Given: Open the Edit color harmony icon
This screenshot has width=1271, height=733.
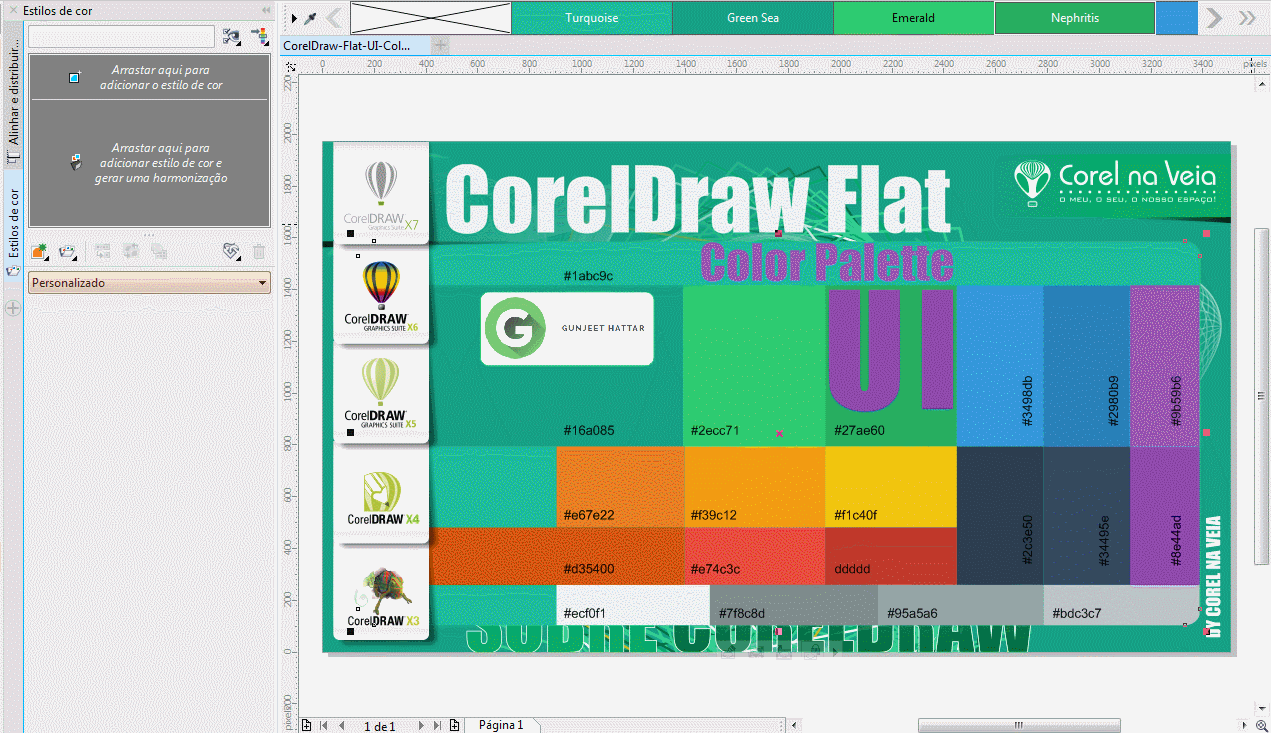Looking at the screenshot, I should pos(231,251).
